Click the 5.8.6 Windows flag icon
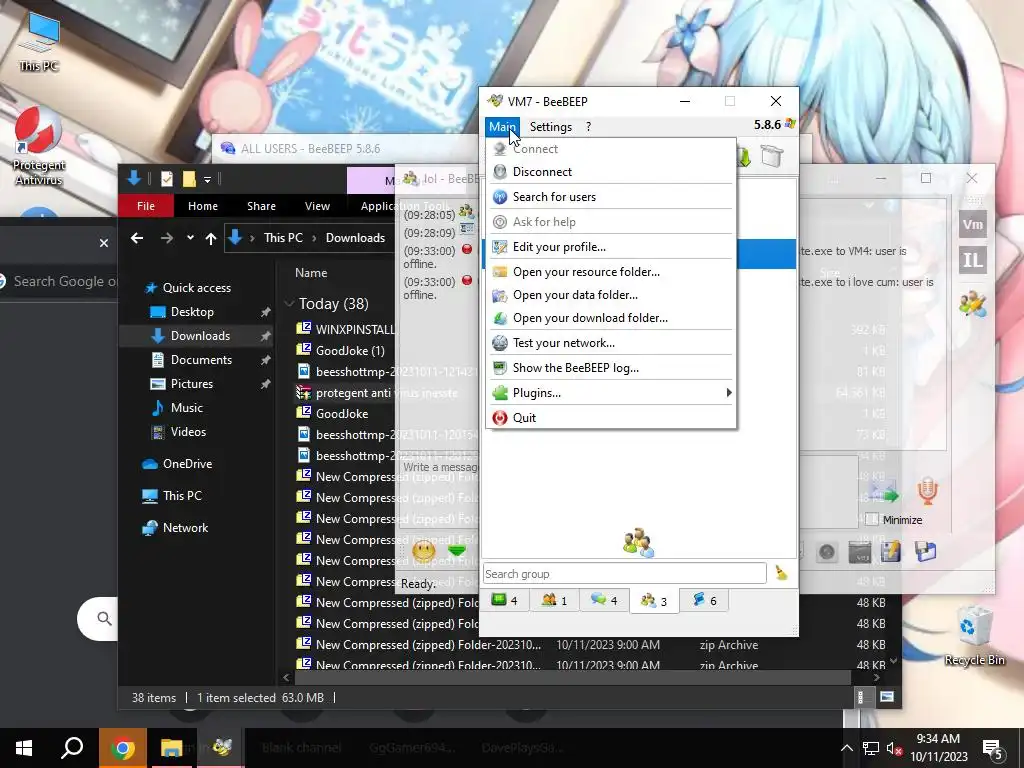Image resolution: width=1024 pixels, height=768 pixels. click(x=790, y=124)
